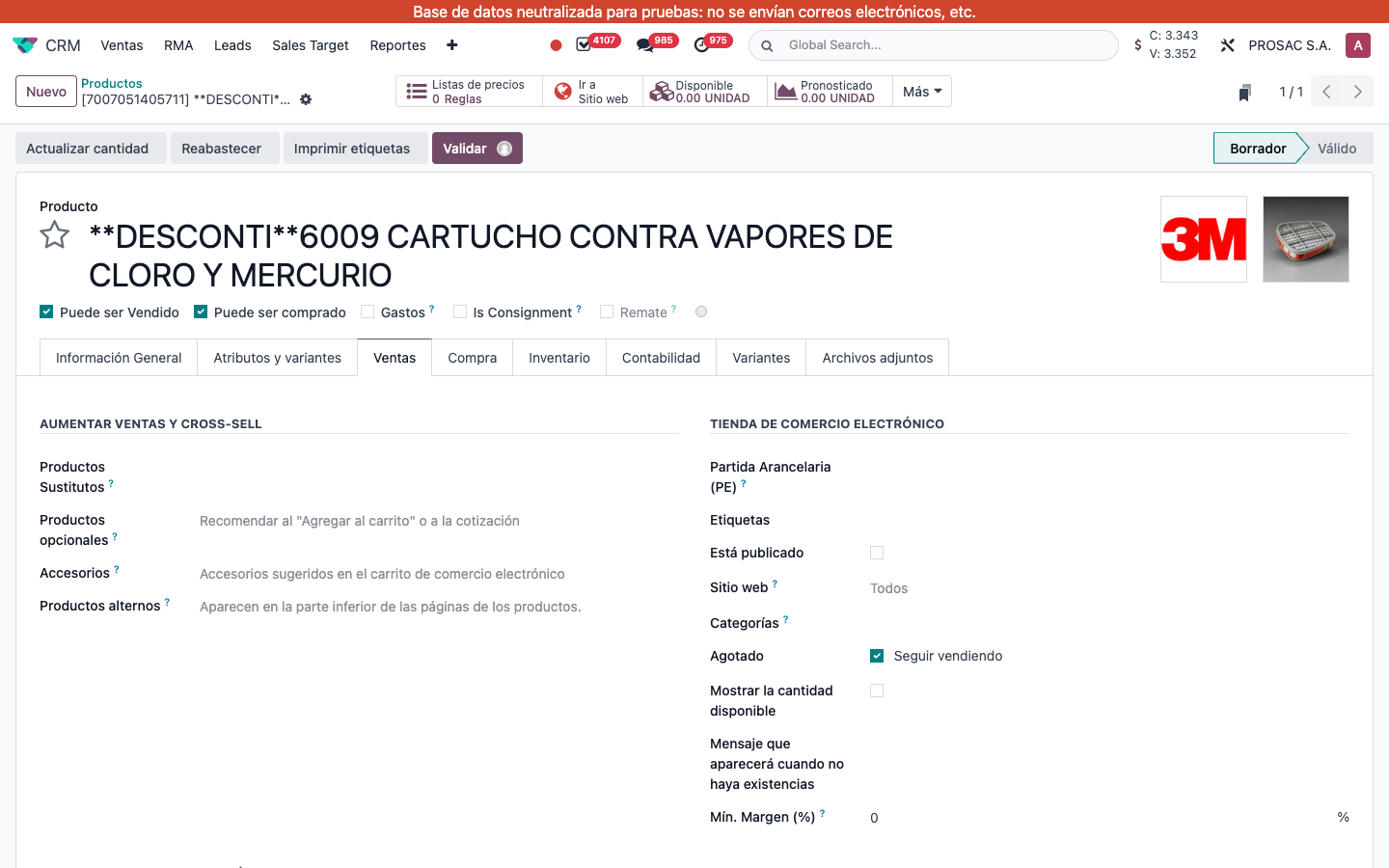Screen dimensions: 1389x868
Task: Show help tooltip for Mín. Margen
Action: click(822, 813)
